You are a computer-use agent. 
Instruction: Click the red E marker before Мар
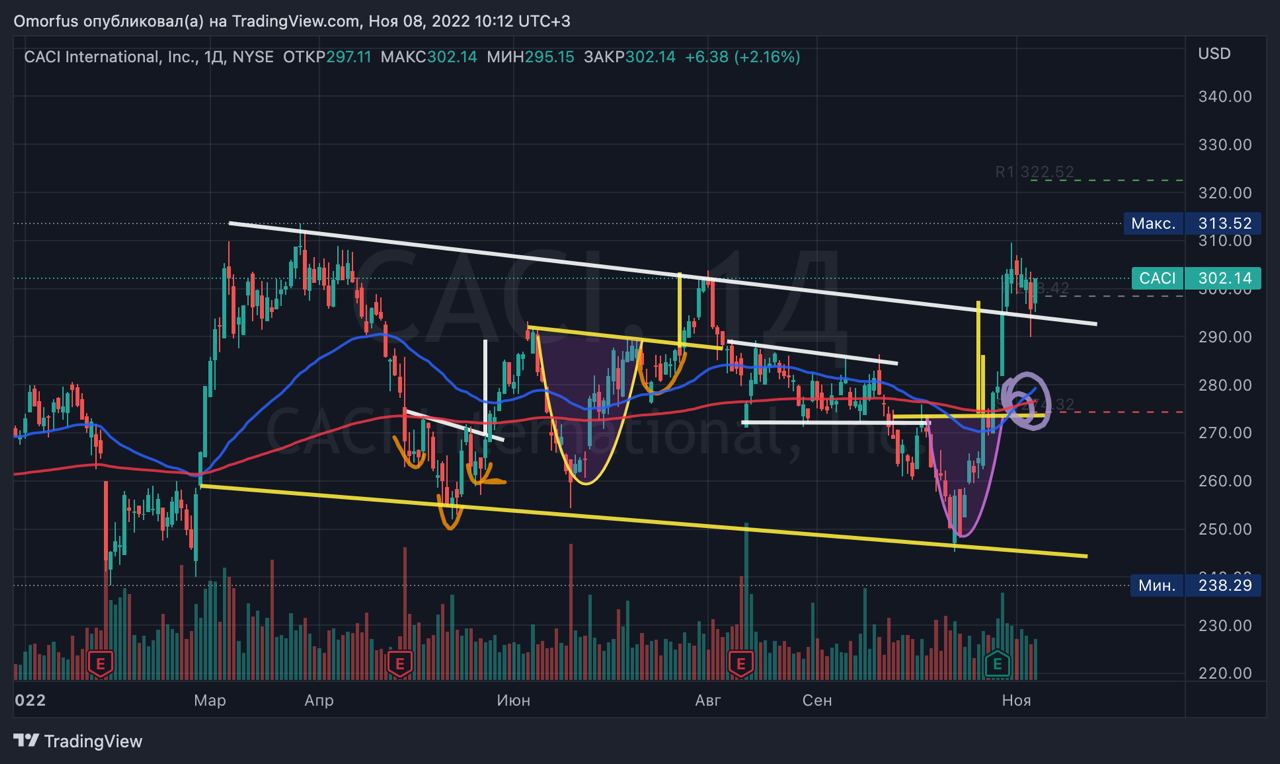[99, 662]
